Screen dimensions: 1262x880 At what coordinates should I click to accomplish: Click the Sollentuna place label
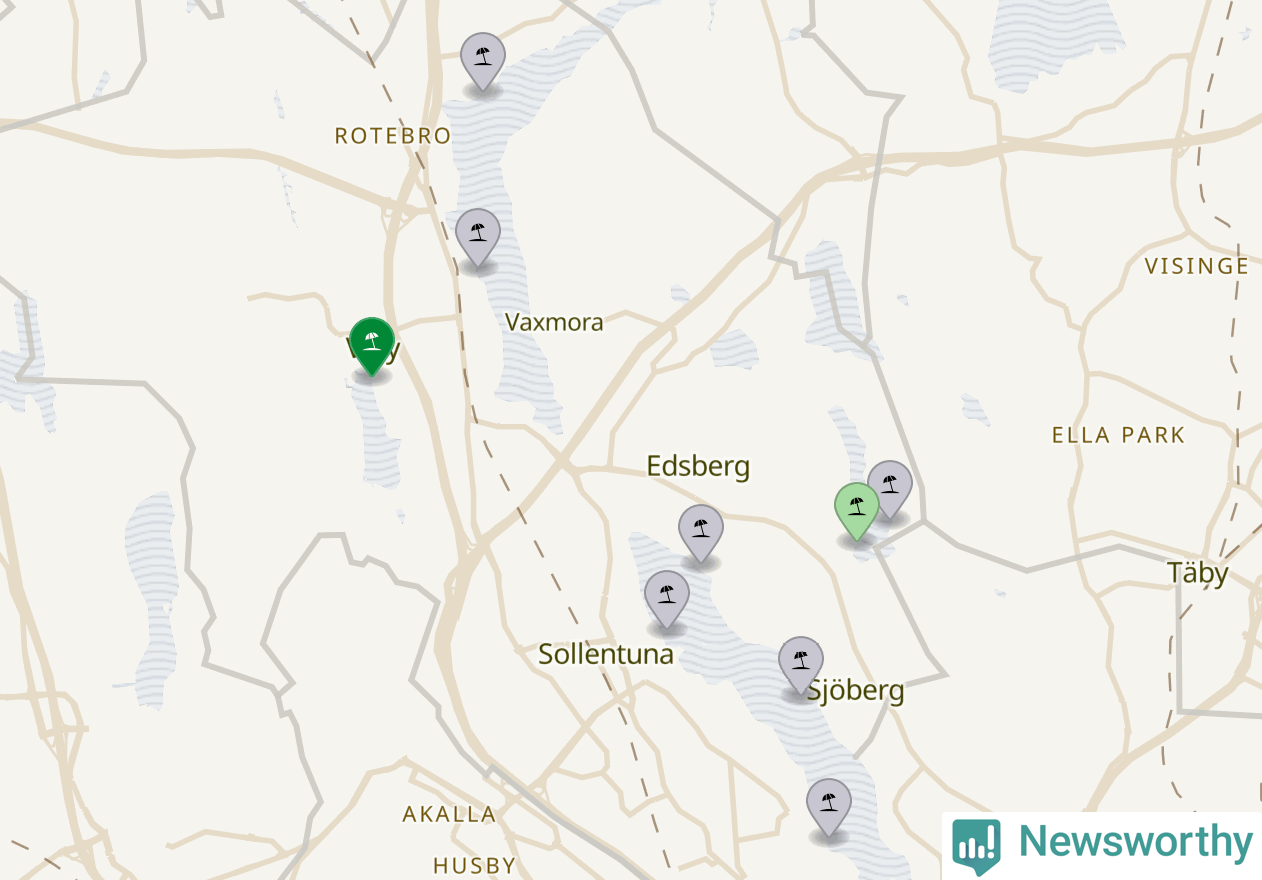pos(606,655)
